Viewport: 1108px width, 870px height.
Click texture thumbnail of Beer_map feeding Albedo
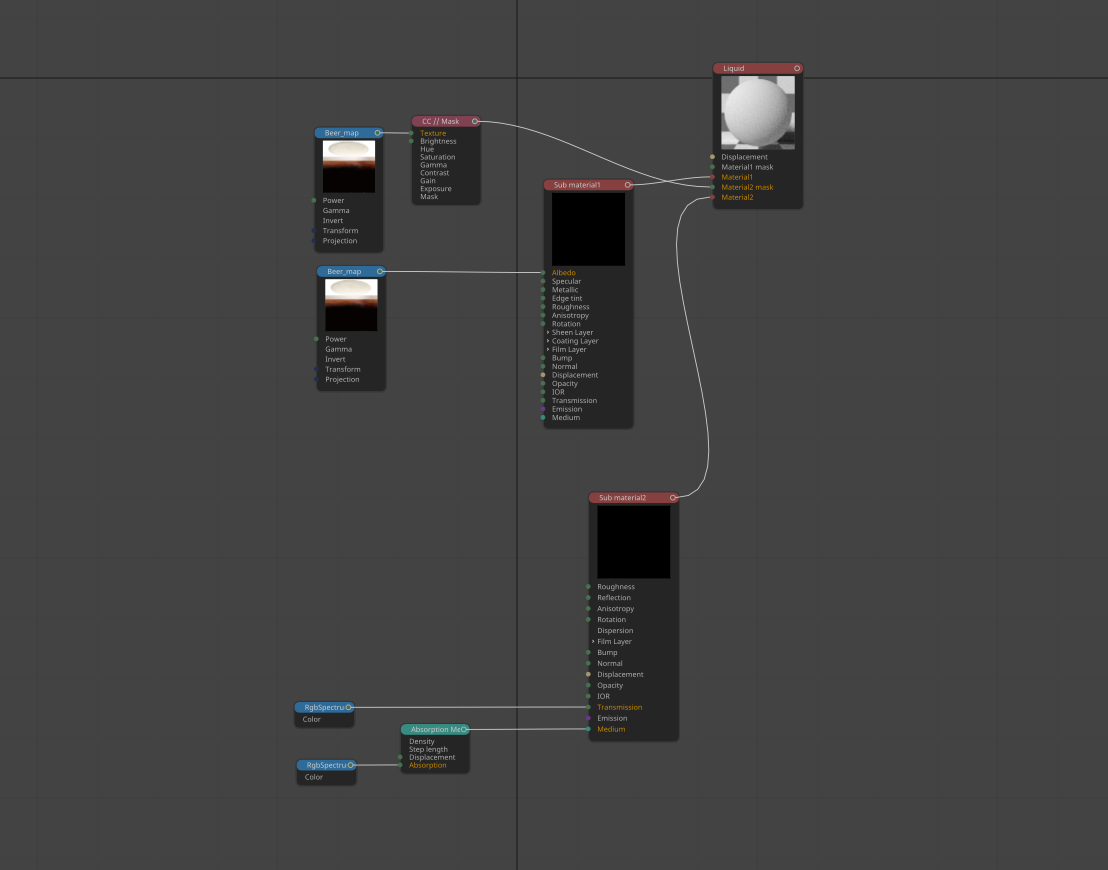click(x=351, y=305)
